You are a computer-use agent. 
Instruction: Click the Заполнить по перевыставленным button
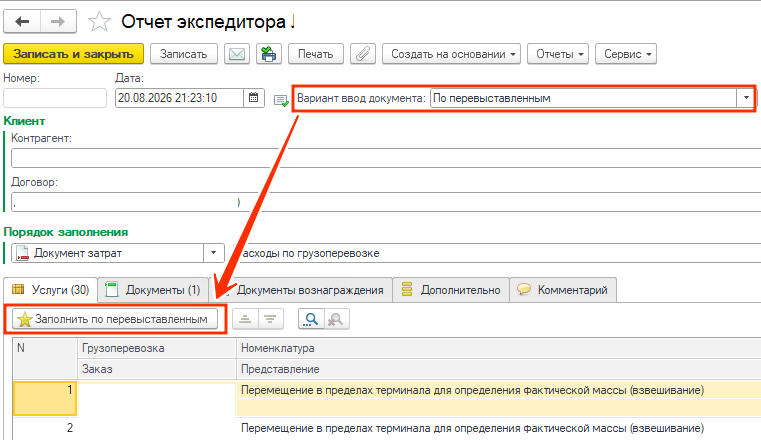pyautogui.click(x=115, y=319)
